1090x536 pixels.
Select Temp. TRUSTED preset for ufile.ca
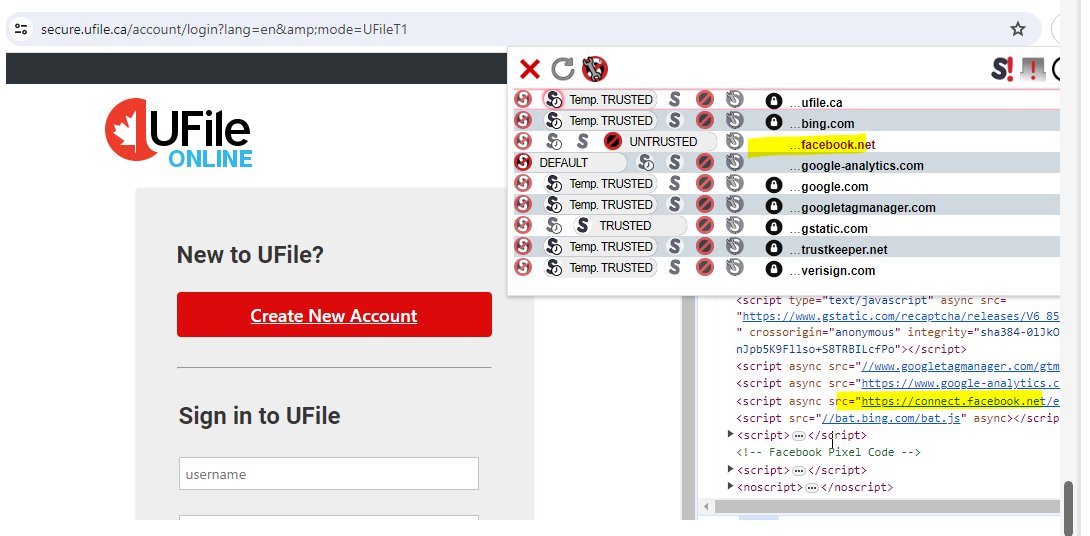[599, 99]
